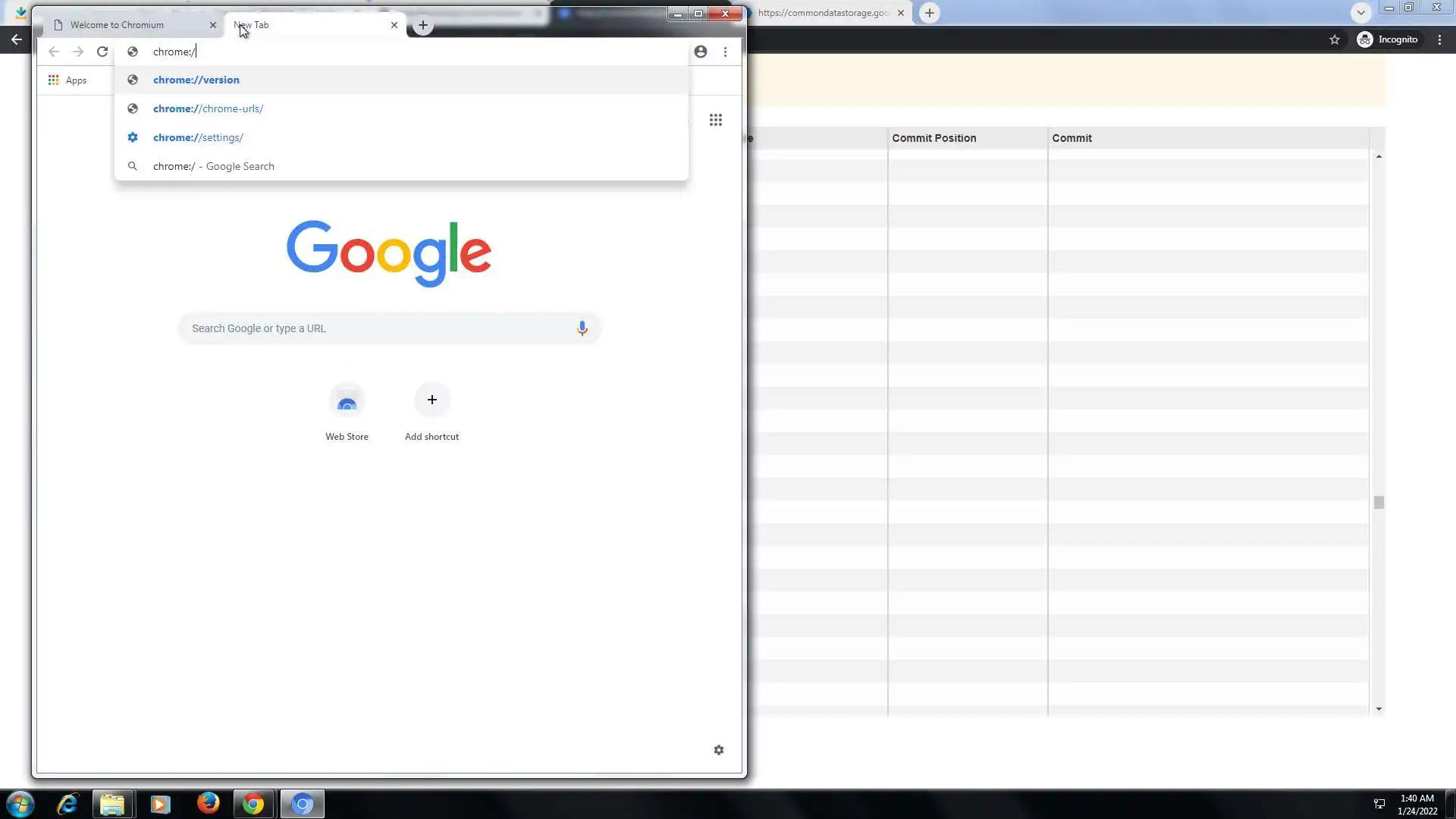1456x819 pixels.
Task: Open a new tab in Chromium window
Action: click(423, 25)
